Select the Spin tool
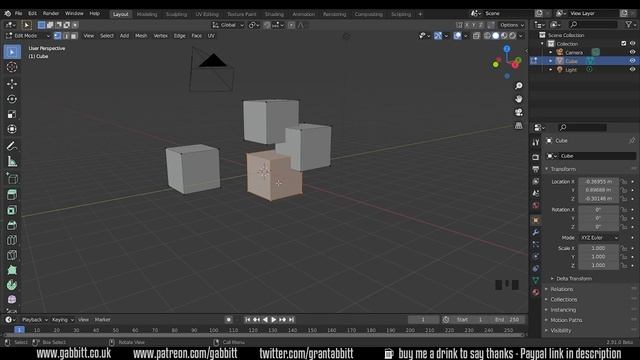The image size is (640, 360). click(12, 285)
